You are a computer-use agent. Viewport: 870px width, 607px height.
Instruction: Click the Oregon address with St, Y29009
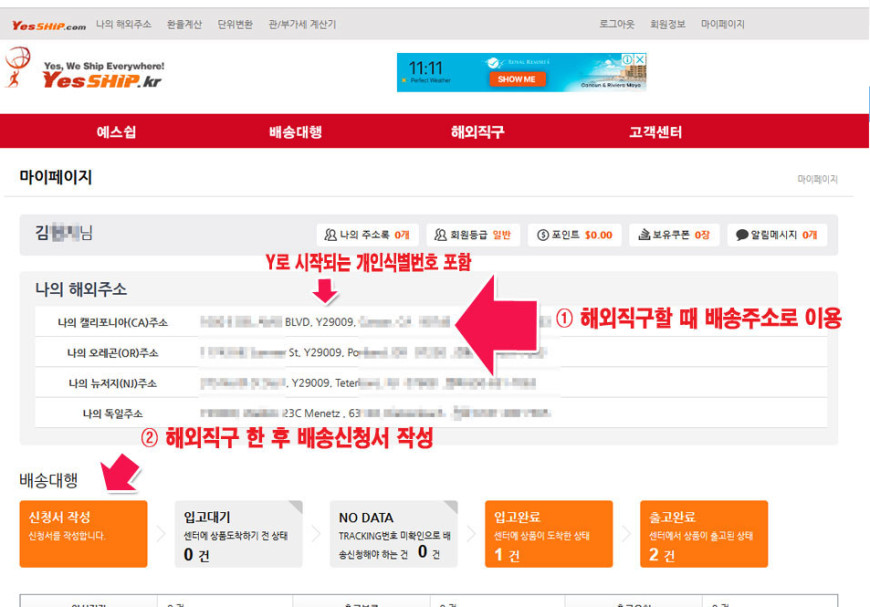pyautogui.click(x=373, y=353)
